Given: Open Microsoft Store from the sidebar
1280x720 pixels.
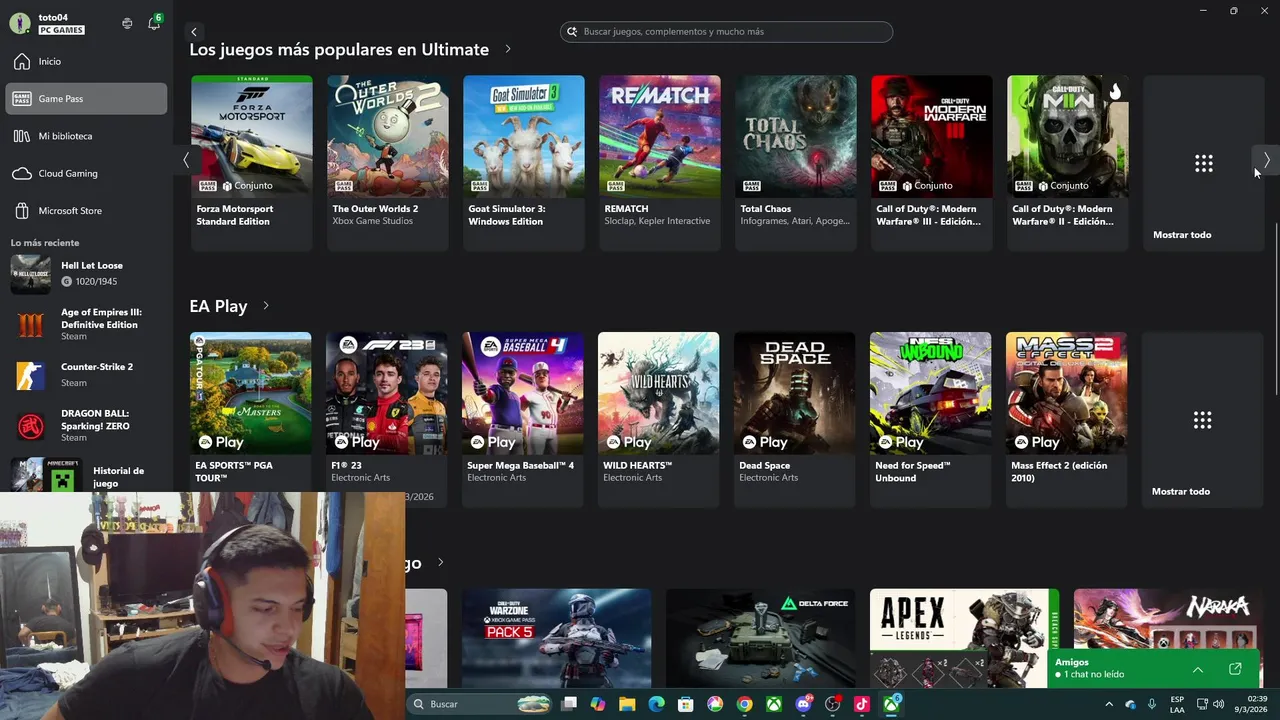Looking at the screenshot, I should 86,211.
